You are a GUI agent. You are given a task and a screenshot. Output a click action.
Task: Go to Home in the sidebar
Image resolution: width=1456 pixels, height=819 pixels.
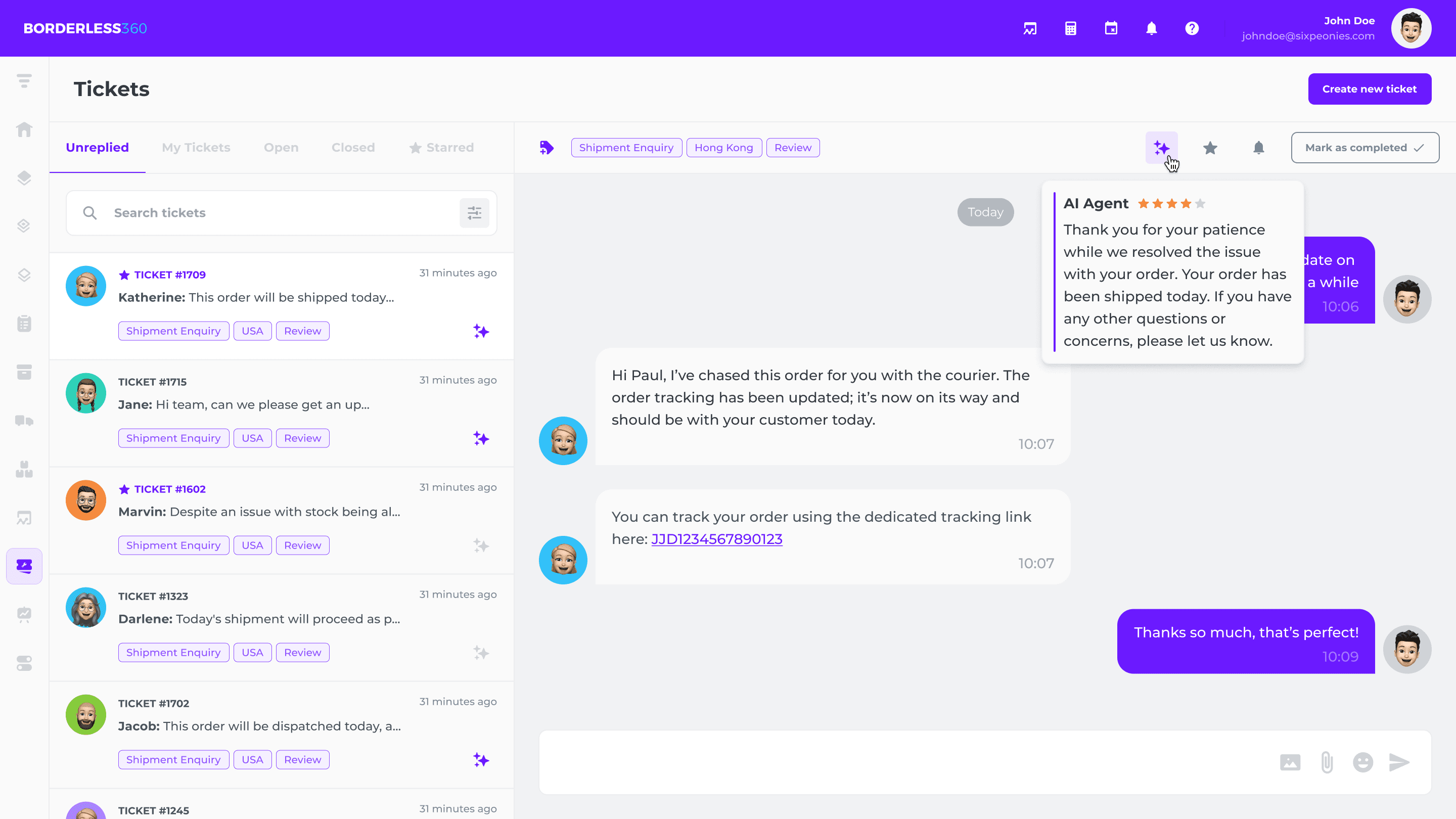pyautogui.click(x=24, y=129)
